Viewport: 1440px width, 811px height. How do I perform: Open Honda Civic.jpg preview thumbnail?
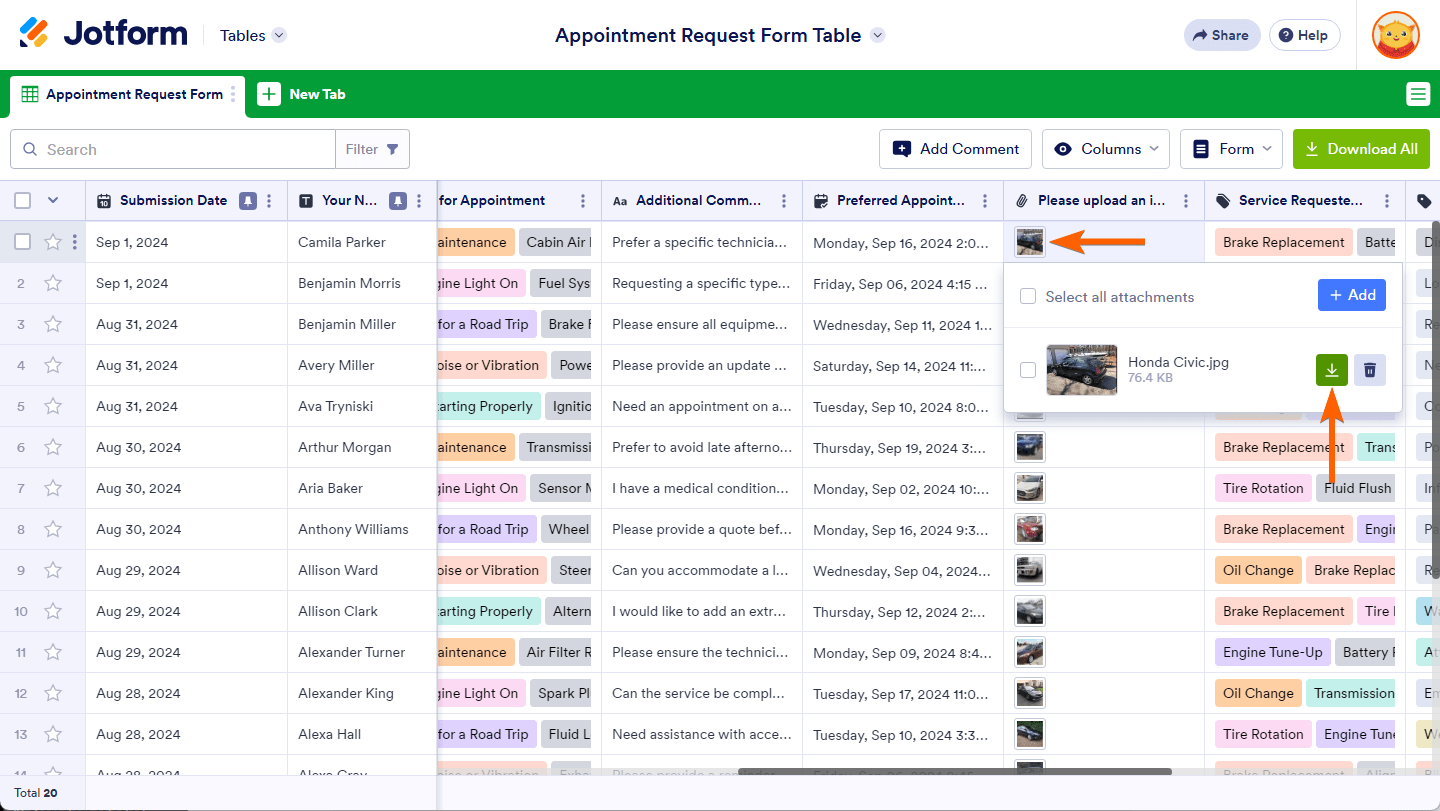coord(1082,370)
